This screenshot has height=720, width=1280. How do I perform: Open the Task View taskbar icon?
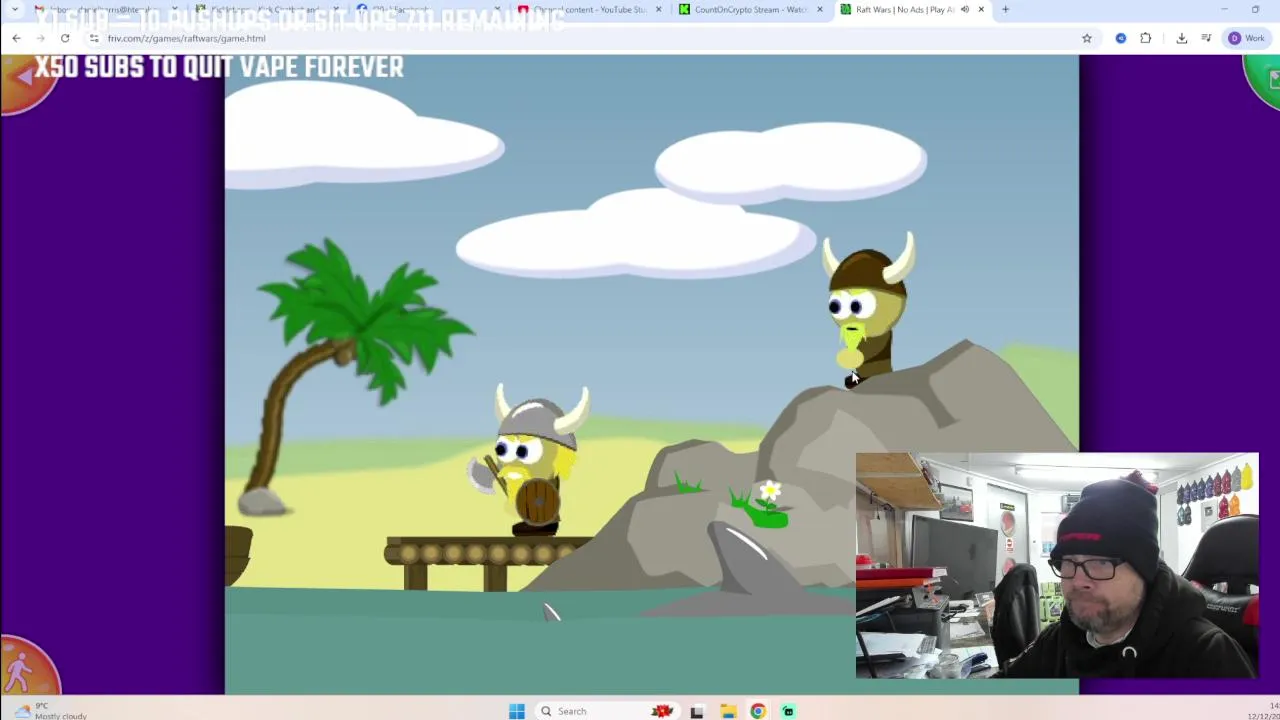697,711
